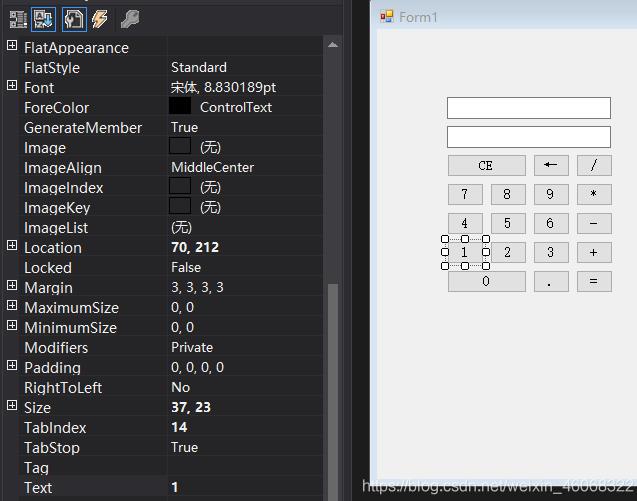
Task: Click the FlatStyle value Standard
Action: pos(199,67)
